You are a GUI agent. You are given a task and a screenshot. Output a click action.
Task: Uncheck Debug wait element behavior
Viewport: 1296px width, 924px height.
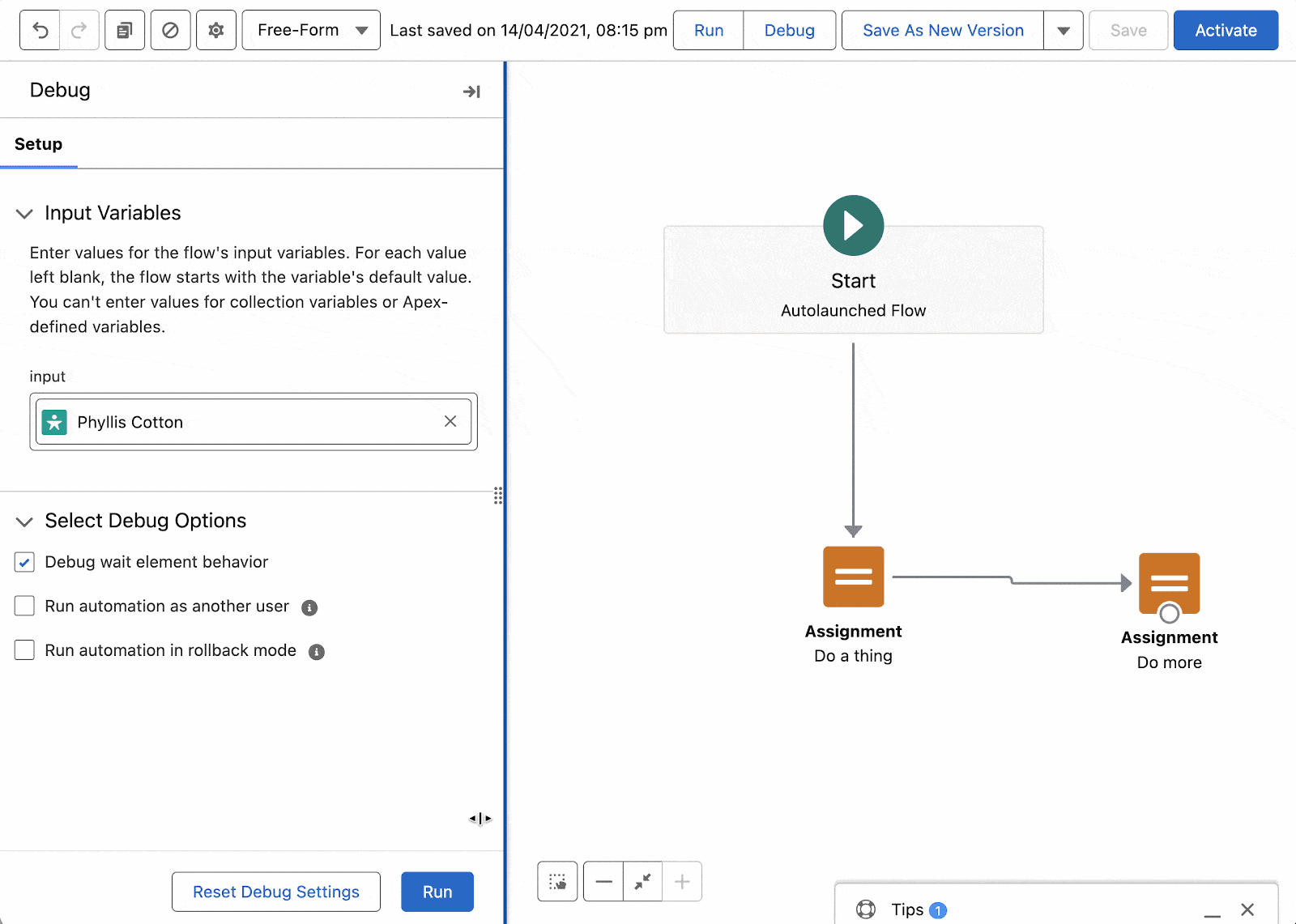pyautogui.click(x=24, y=562)
